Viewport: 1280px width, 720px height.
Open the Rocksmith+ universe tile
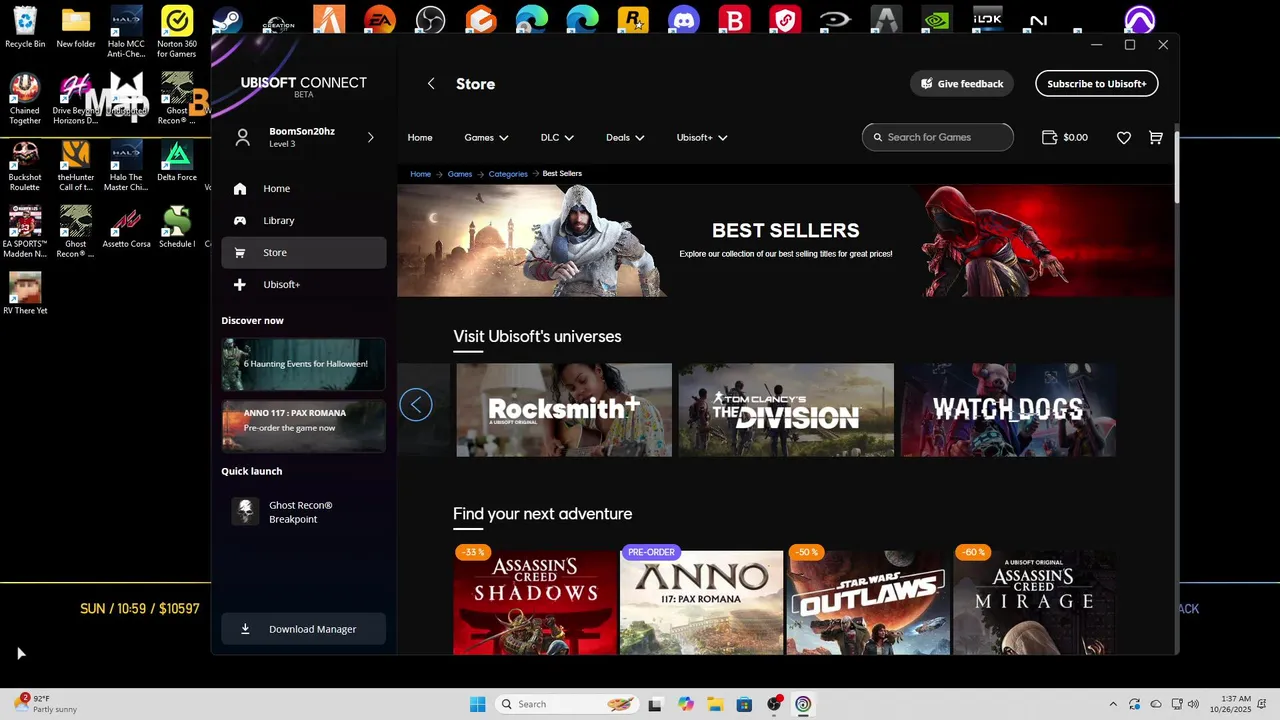pos(564,410)
